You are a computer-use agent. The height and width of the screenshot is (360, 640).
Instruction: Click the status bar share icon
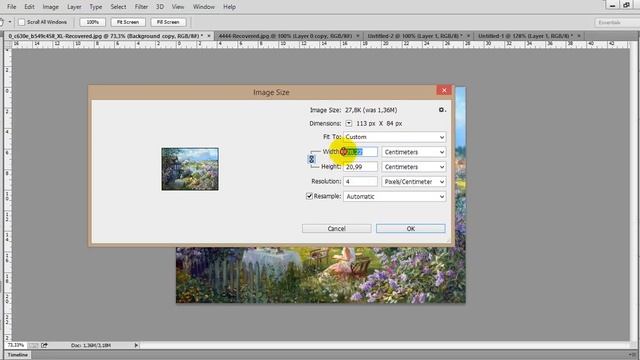click(x=44, y=345)
